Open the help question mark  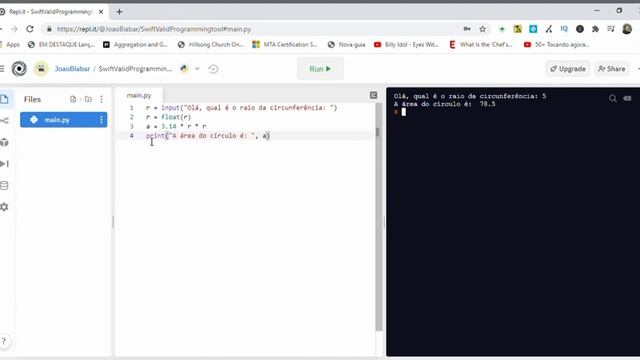pos(4,341)
